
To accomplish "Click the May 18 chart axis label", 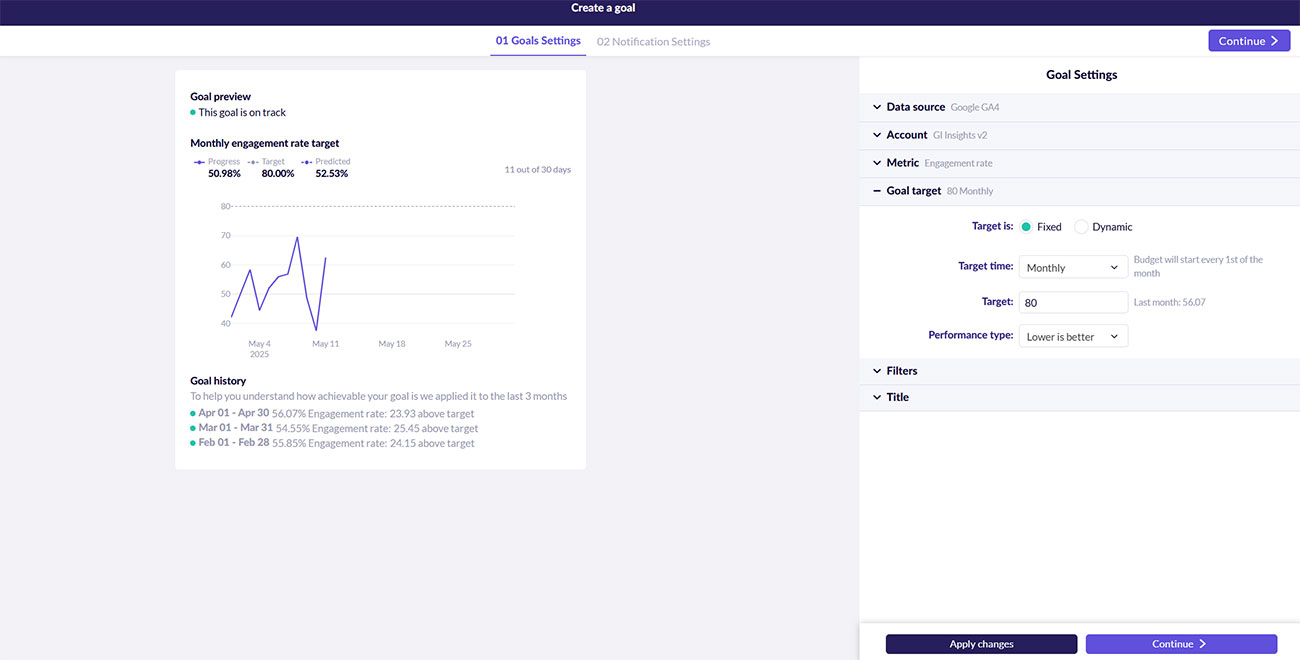I will [x=392, y=344].
